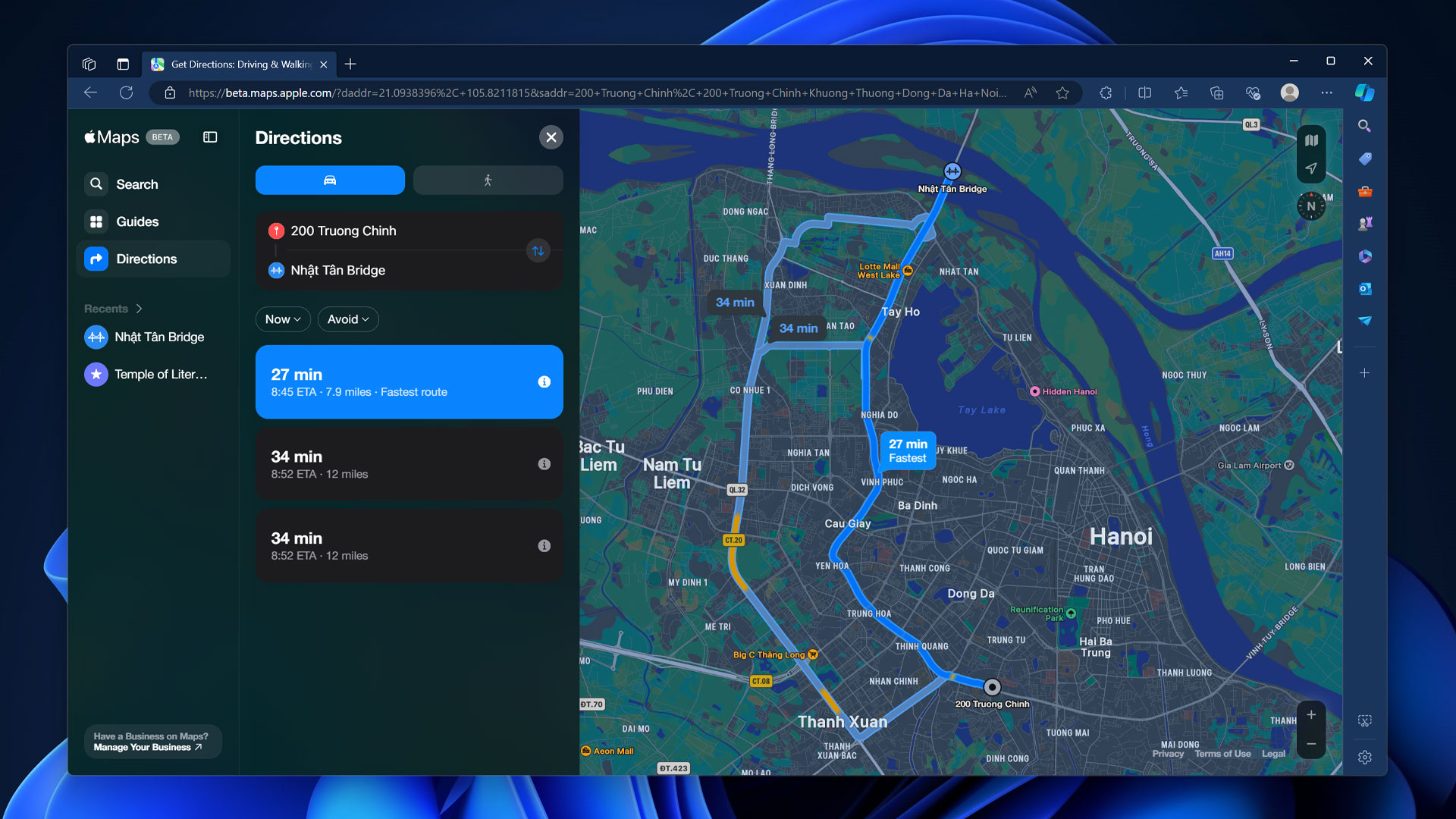Screen dimensions: 1456x819
Task: Click the Nhật Tân Bridge map pin
Action: tap(952, 171)
